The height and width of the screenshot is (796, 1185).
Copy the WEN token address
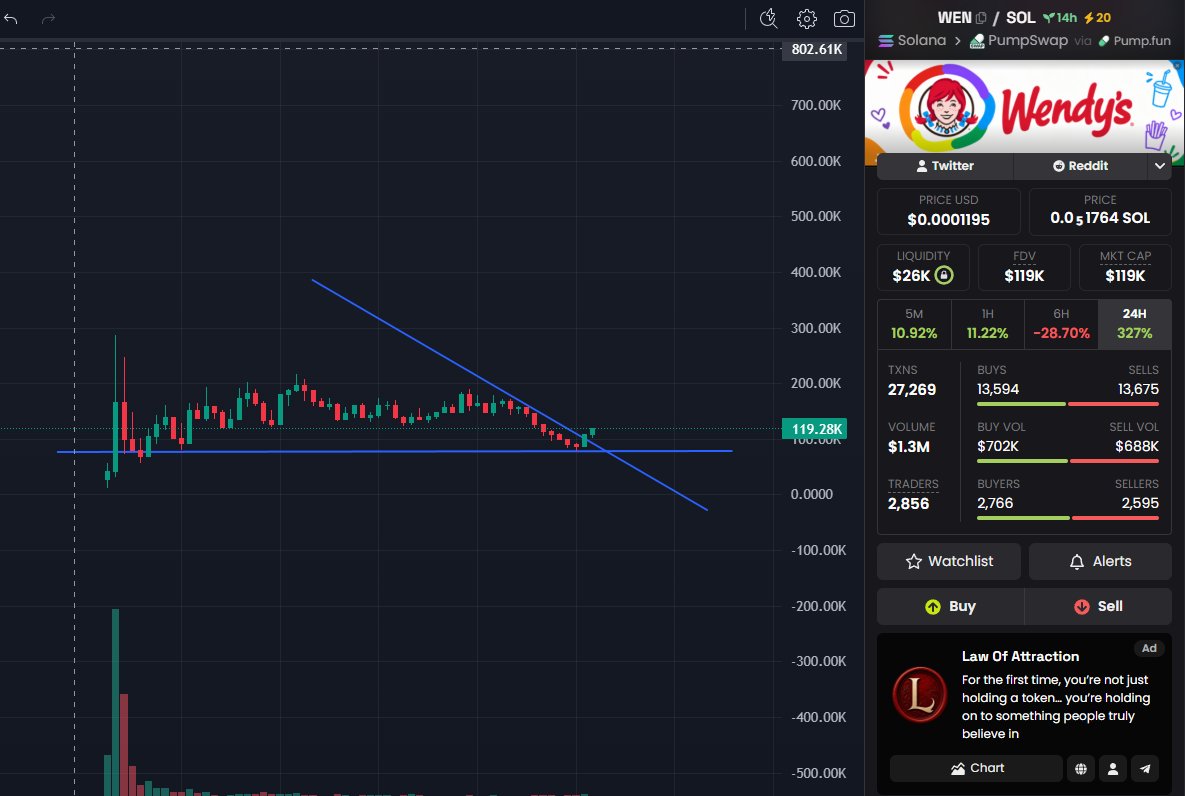(981, 17)
